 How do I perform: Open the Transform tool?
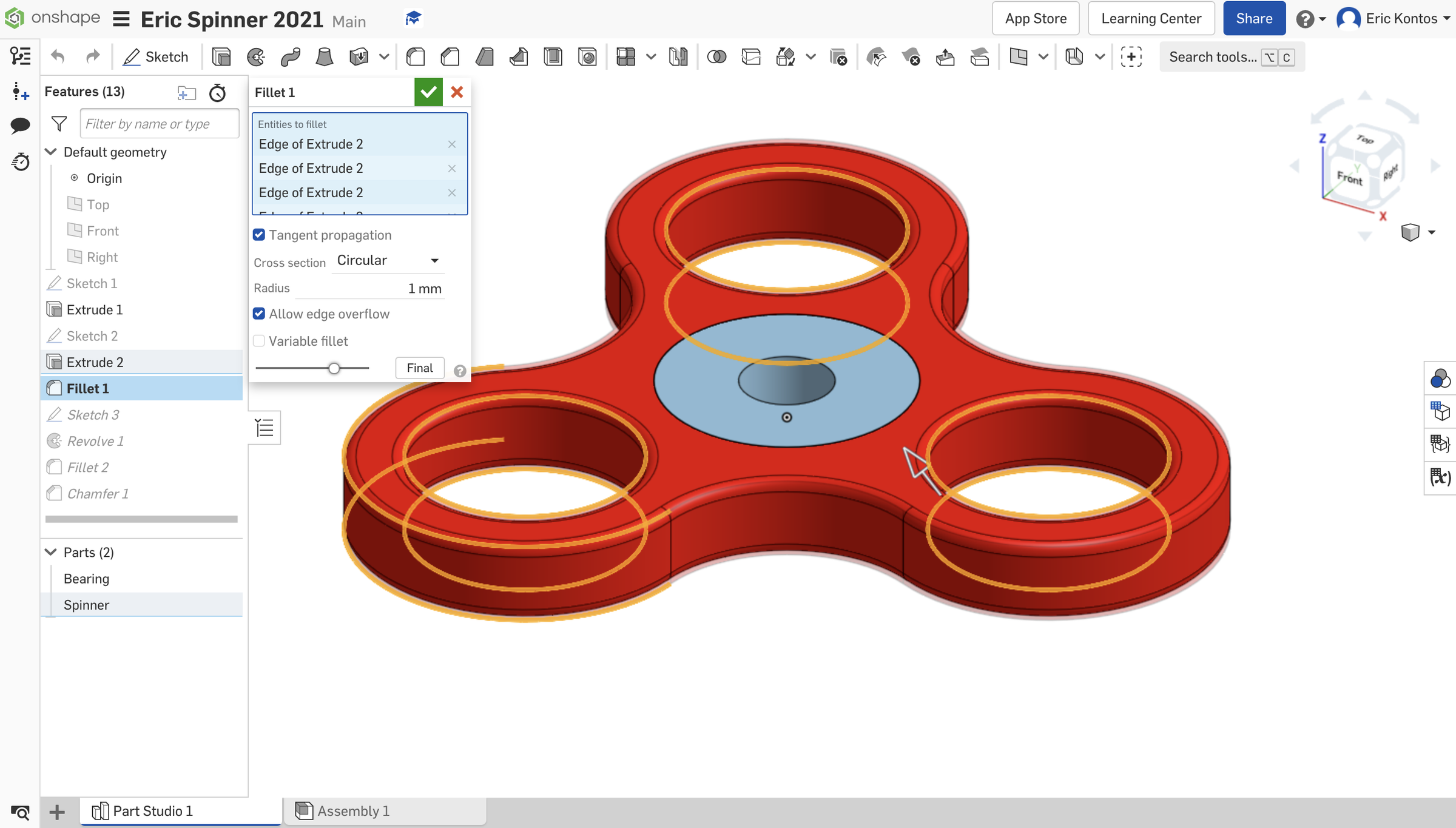coord(784,56)
